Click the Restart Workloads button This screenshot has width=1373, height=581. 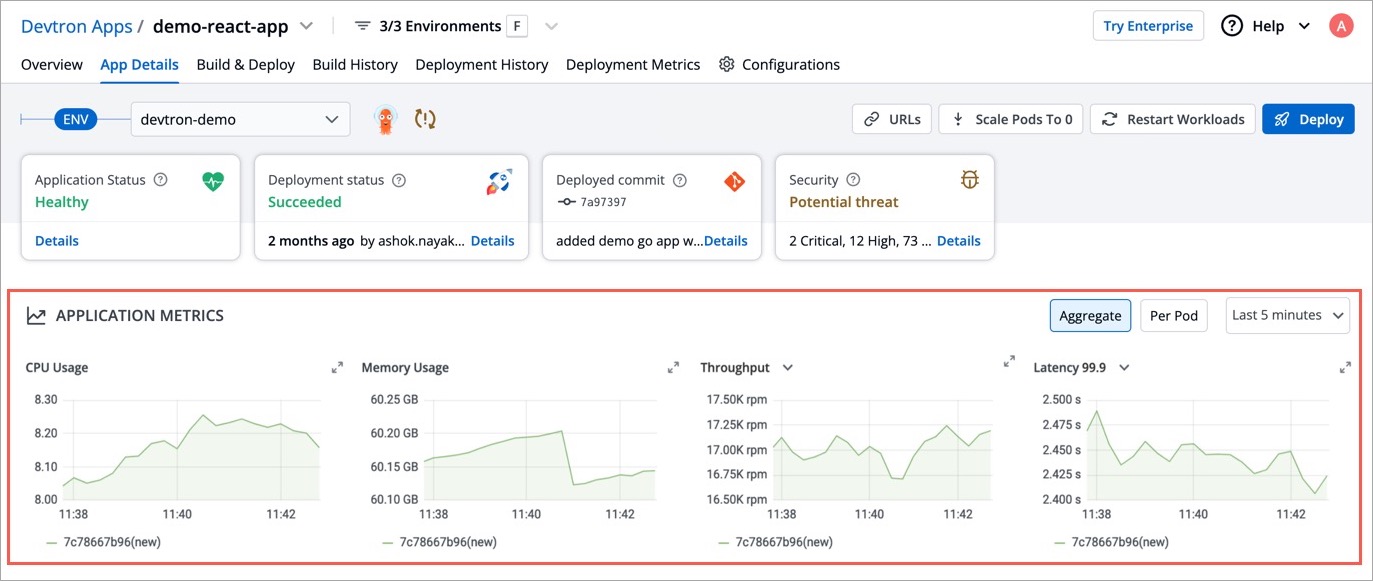[x=1172, y=119]
